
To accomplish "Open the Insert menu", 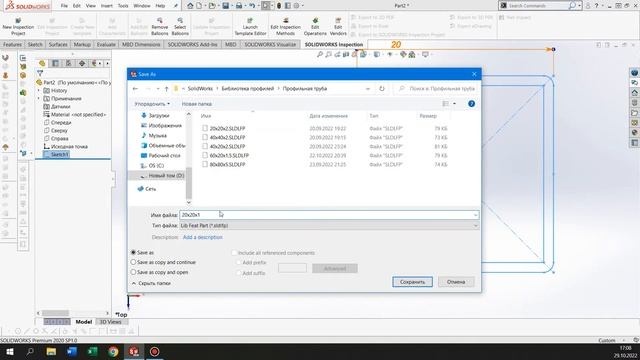I will 107,6.
